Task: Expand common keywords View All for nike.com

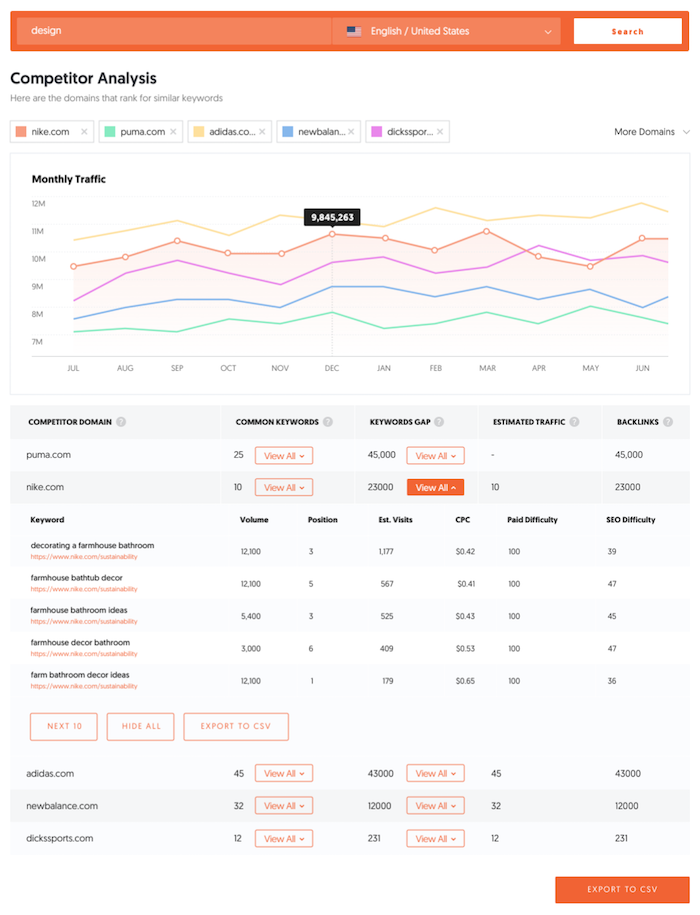Action: (x=284, y=487)
